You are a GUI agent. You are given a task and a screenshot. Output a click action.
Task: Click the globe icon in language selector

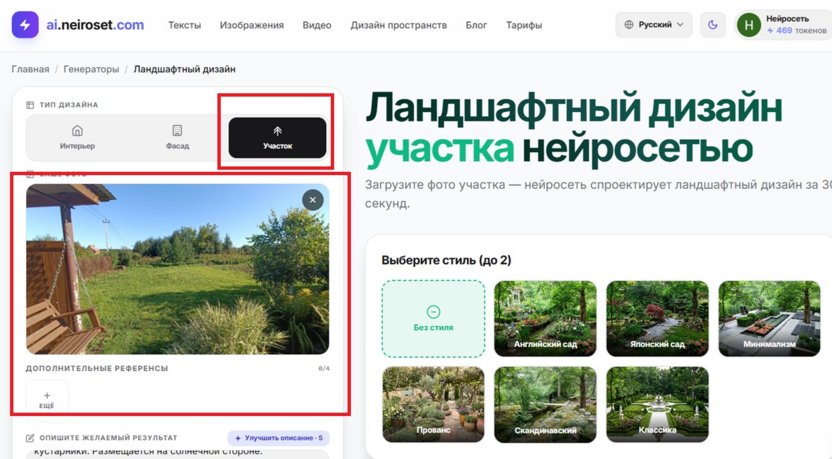[x=629, y=24]
